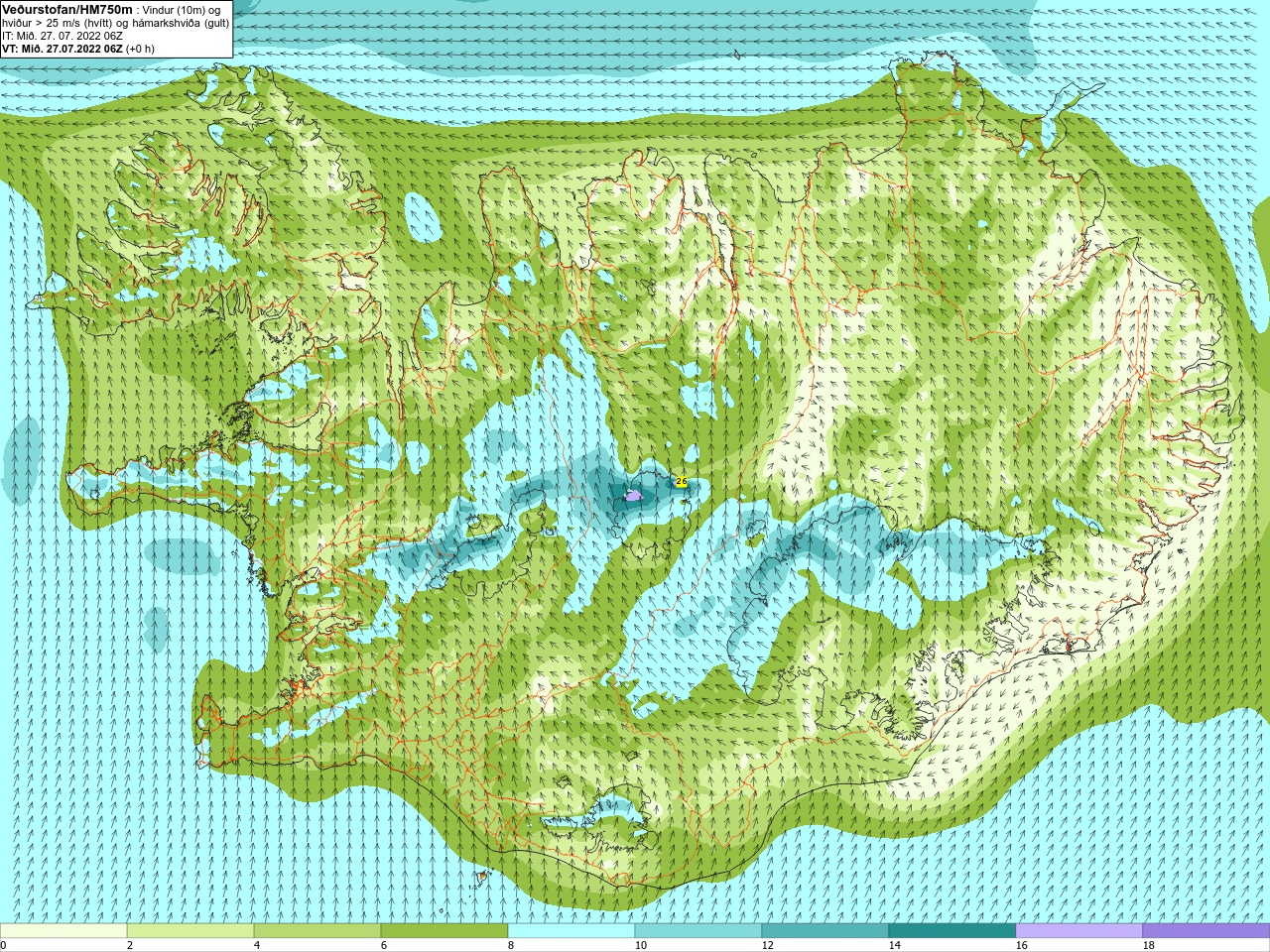1270x952 pixels.
Task: Click the scale label 10
Action: [x=640, y=945]
